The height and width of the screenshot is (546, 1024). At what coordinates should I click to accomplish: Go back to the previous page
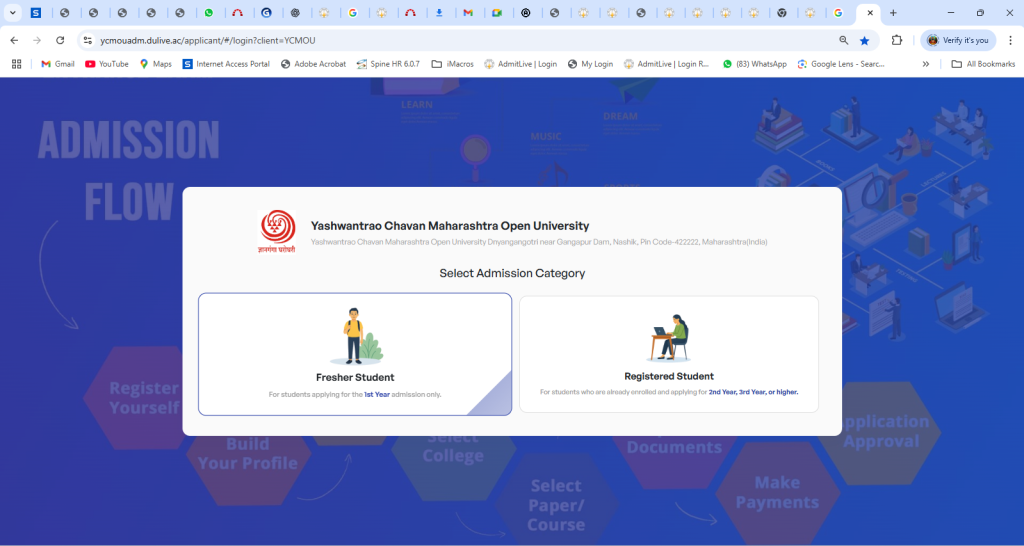point(14,40)
